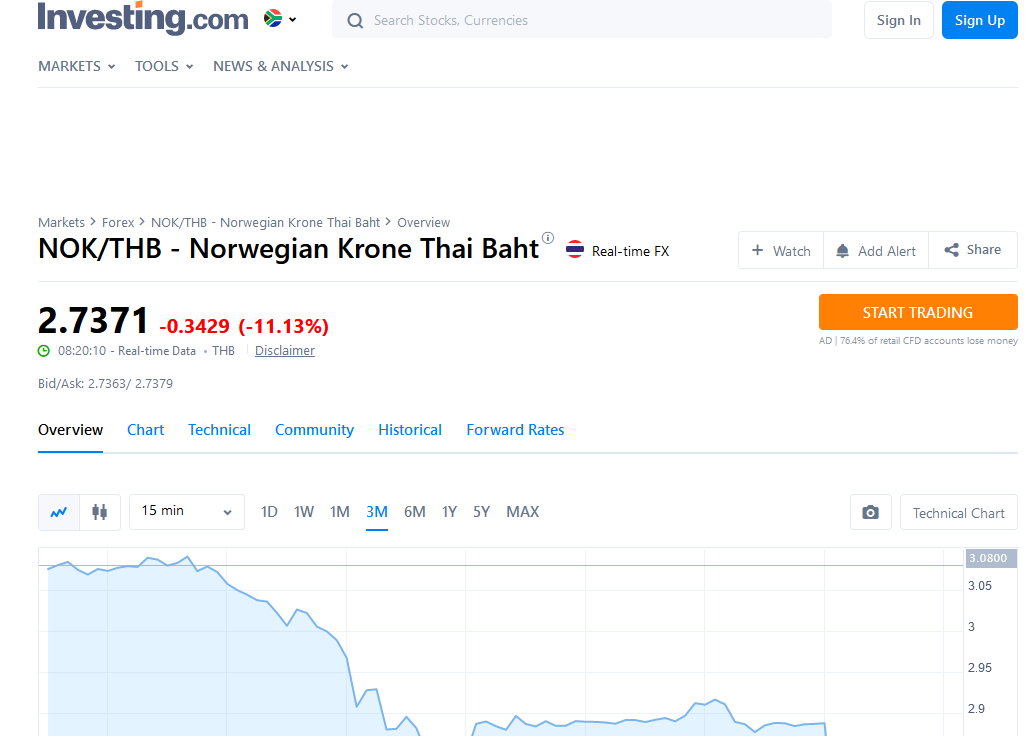This screenshot has height=736, width=1027.
Task: Open the 15 min interval dropdown
Action: tap(187, 512)
